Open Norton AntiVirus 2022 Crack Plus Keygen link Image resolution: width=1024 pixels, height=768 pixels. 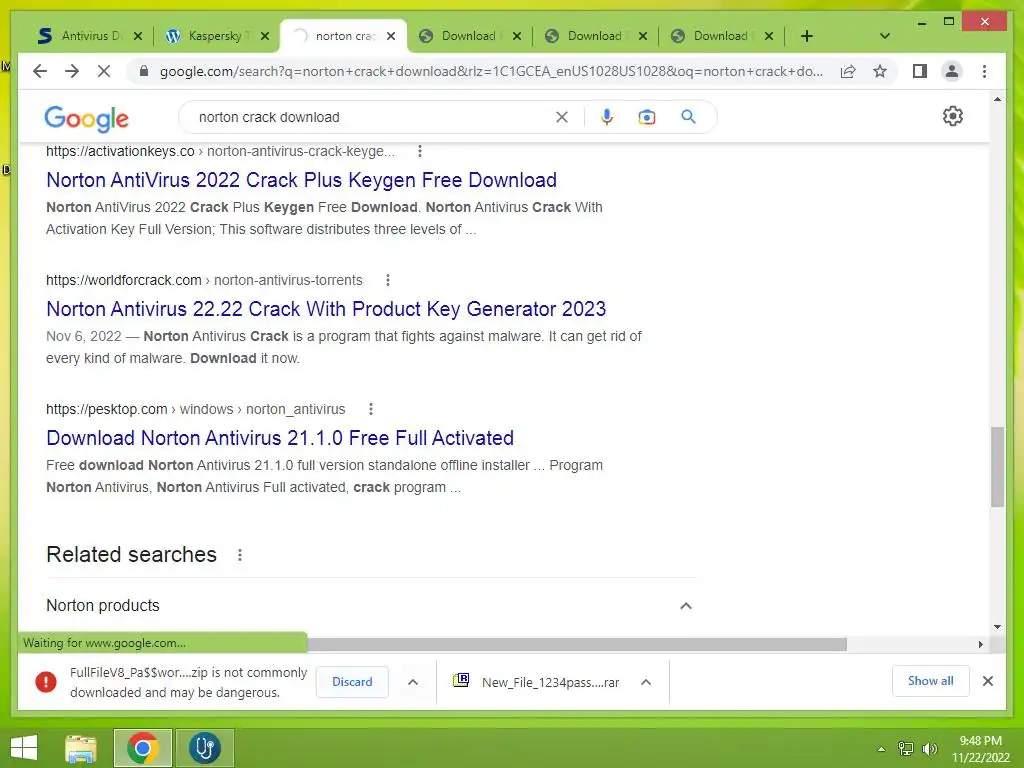pyautogui.click(x=301, y=180)
